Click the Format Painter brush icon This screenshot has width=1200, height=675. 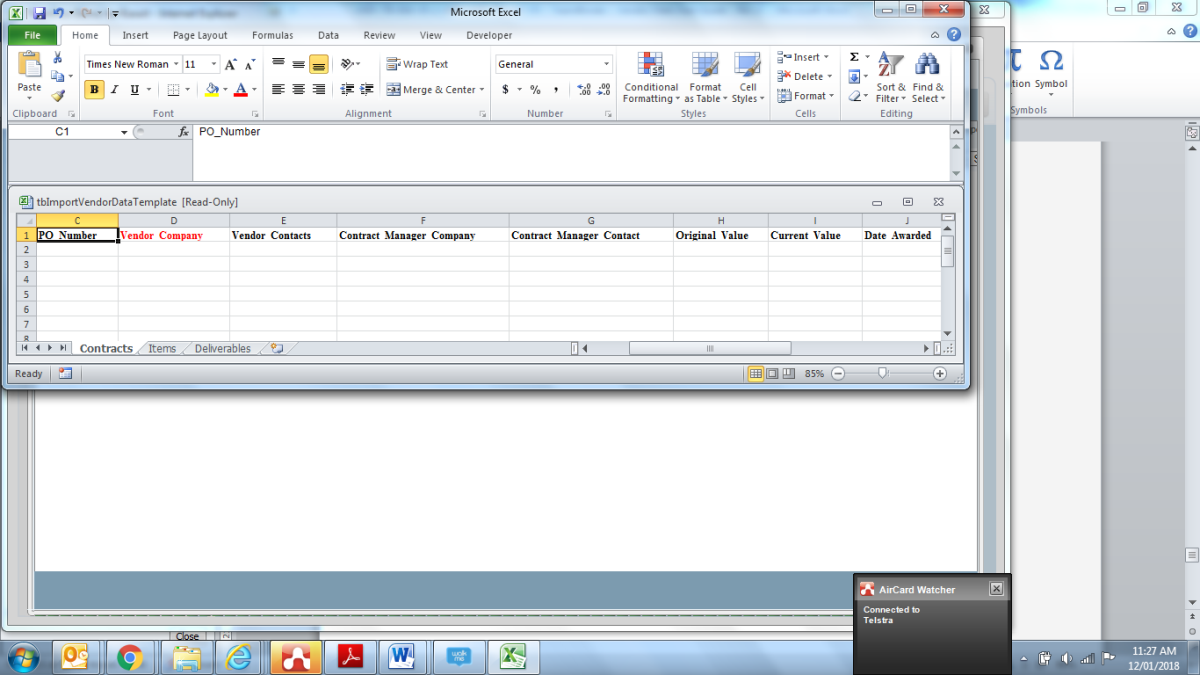(x=58, y=96)
